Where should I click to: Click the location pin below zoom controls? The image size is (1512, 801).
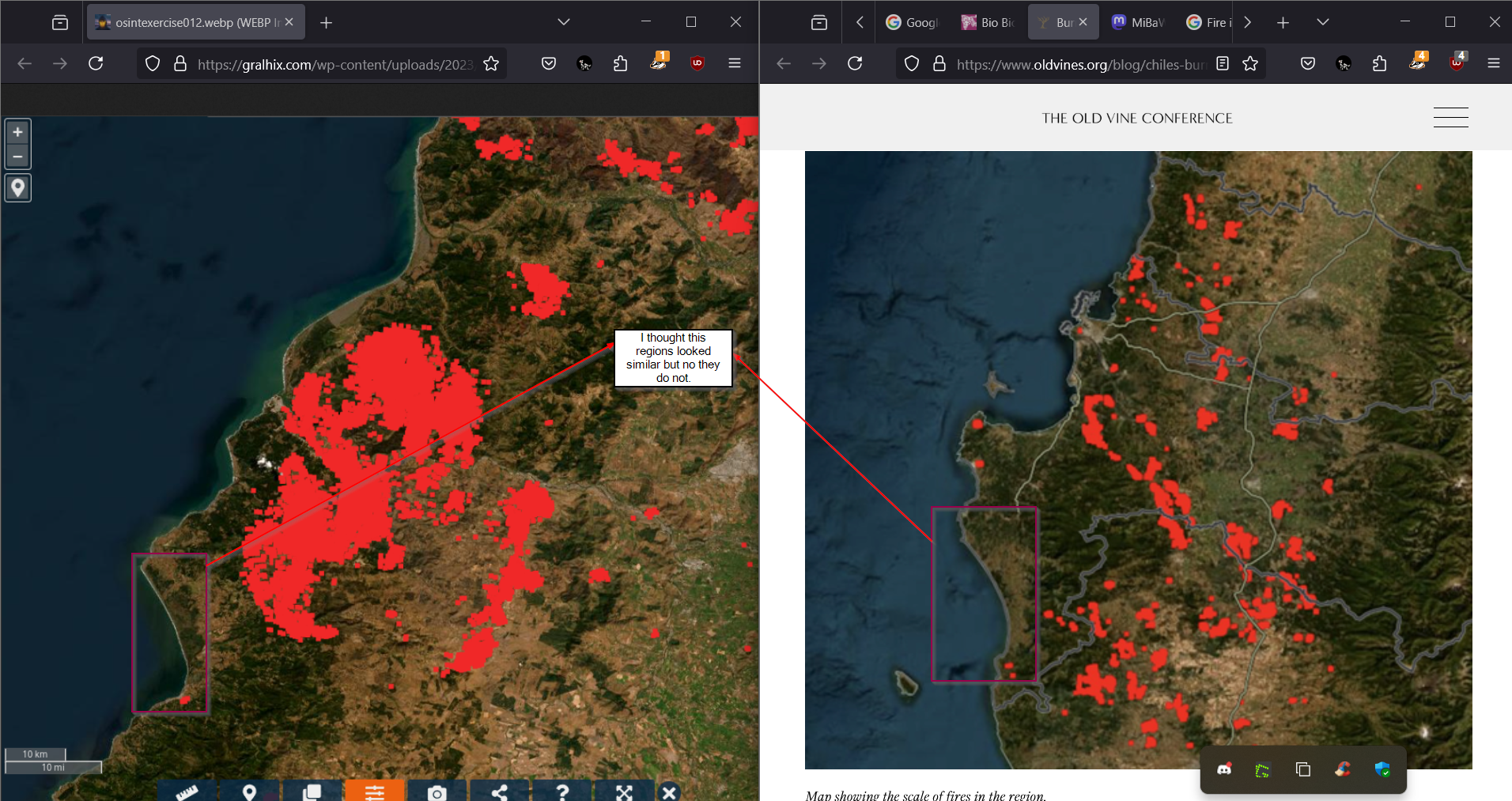[x=17, y=188]
